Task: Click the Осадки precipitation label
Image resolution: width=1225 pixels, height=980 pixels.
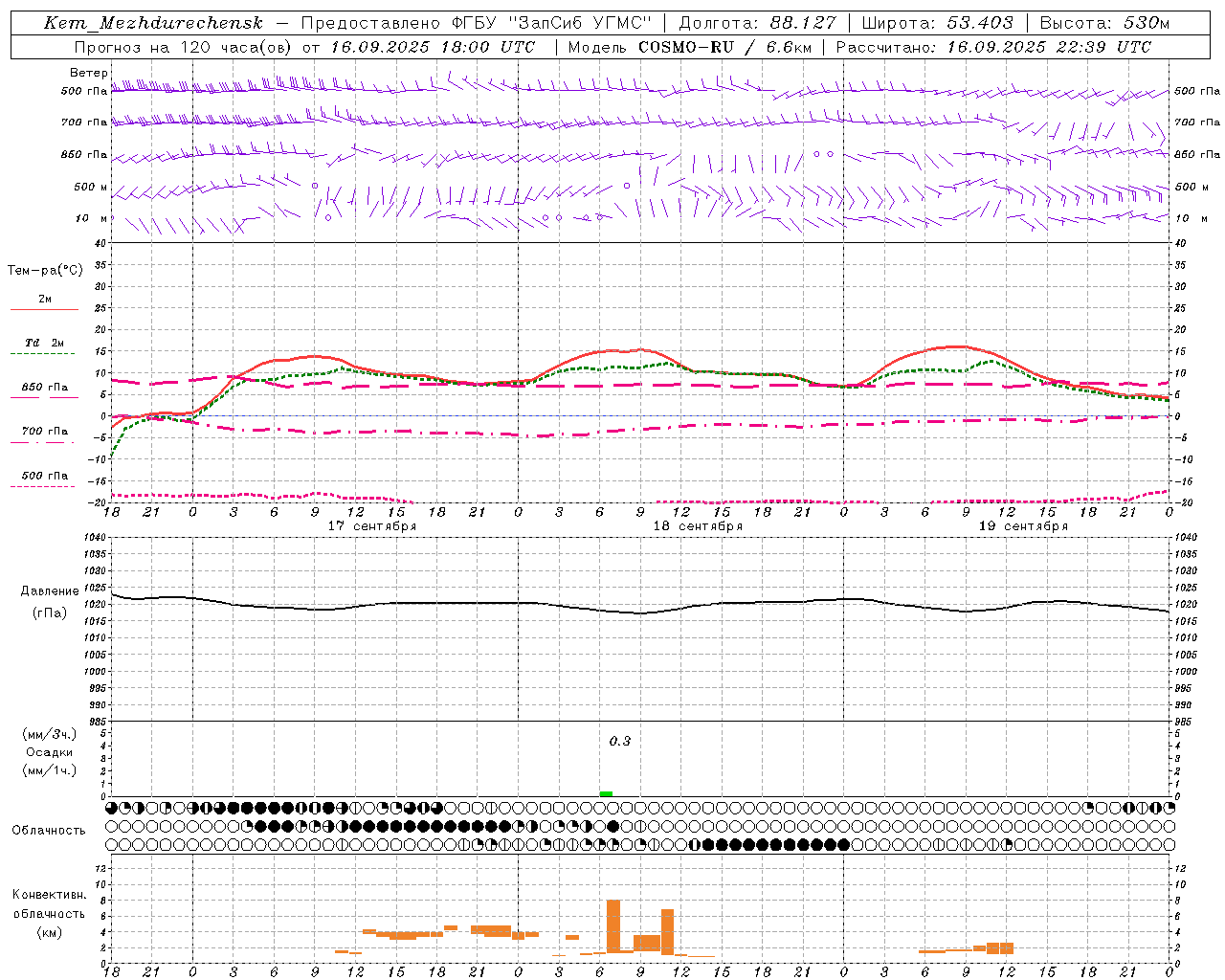Action: (x=50, y=752)
